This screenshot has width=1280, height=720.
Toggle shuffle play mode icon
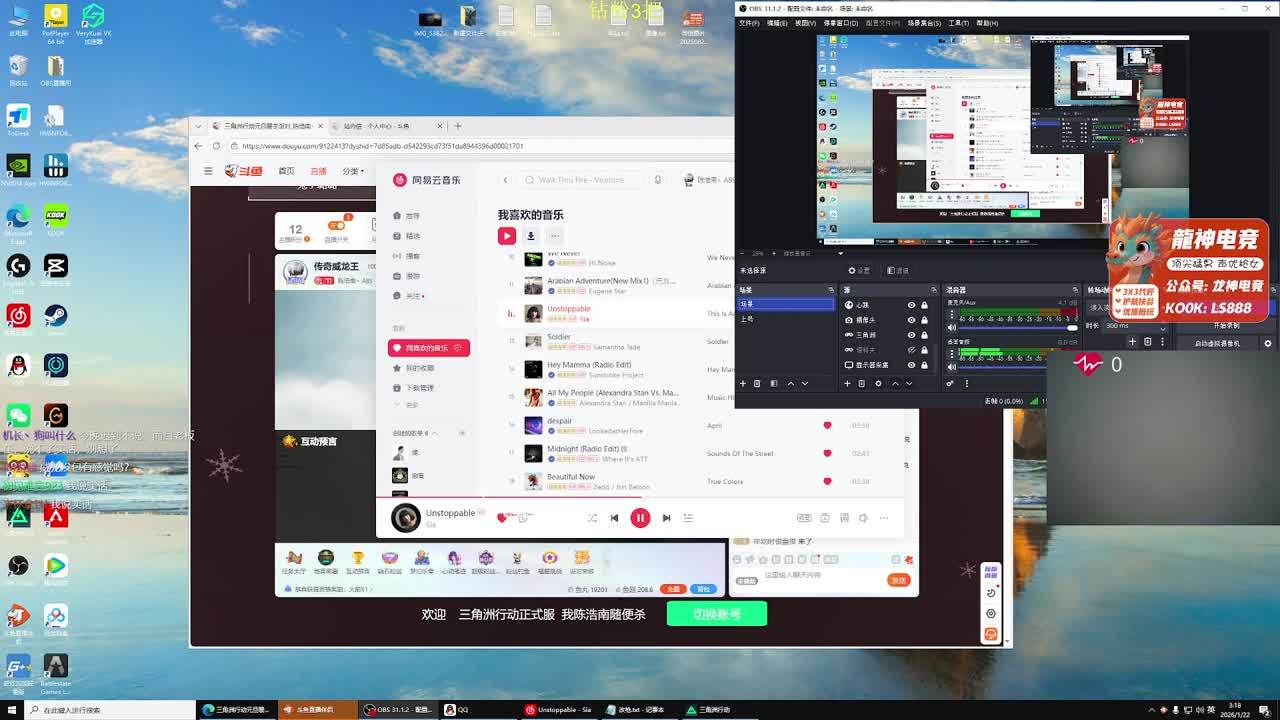(592, 518)
